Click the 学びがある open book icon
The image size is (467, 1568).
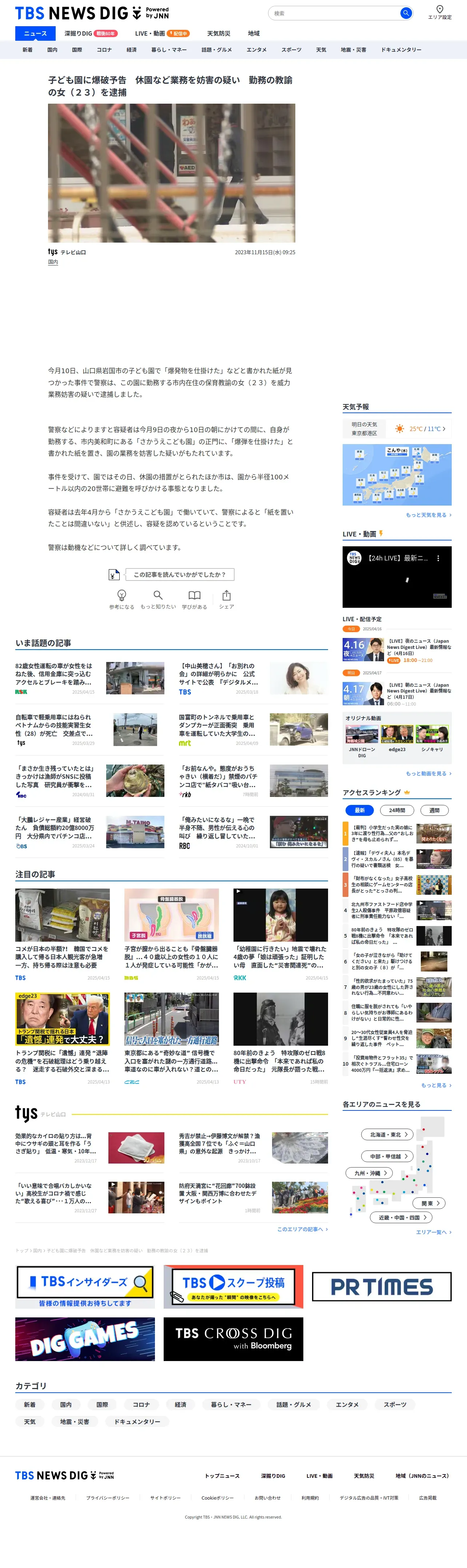(x=194, y=595)
